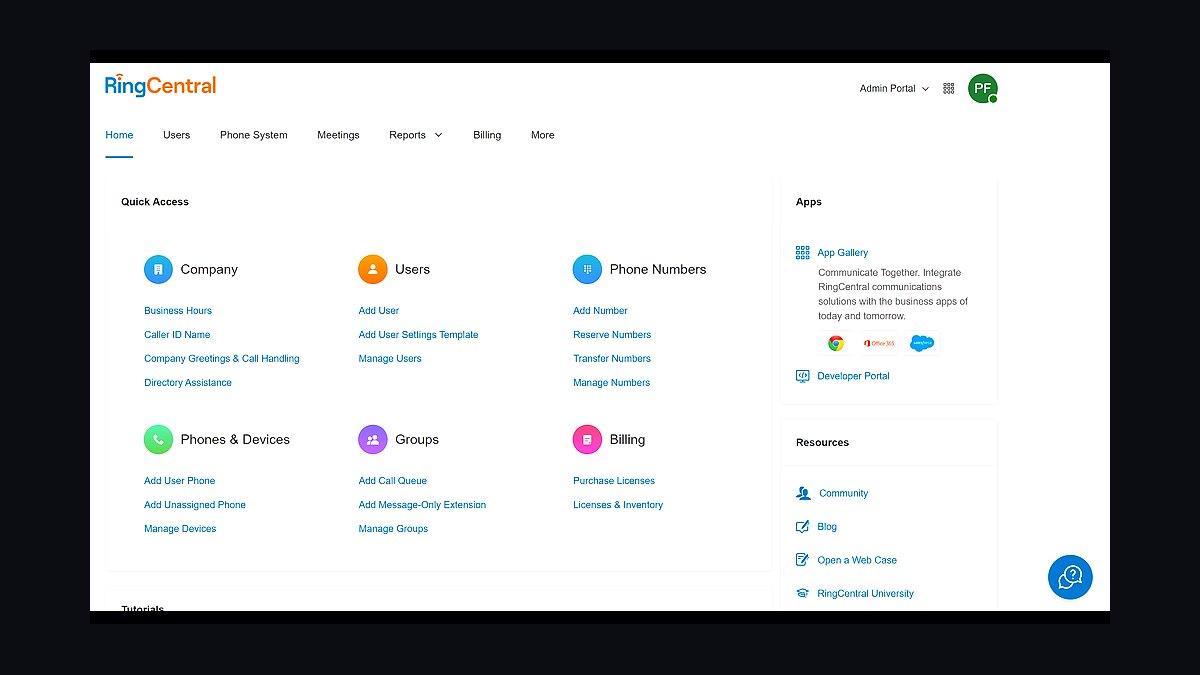Open the Business Hours link
1200x675 pixels.
178,311
